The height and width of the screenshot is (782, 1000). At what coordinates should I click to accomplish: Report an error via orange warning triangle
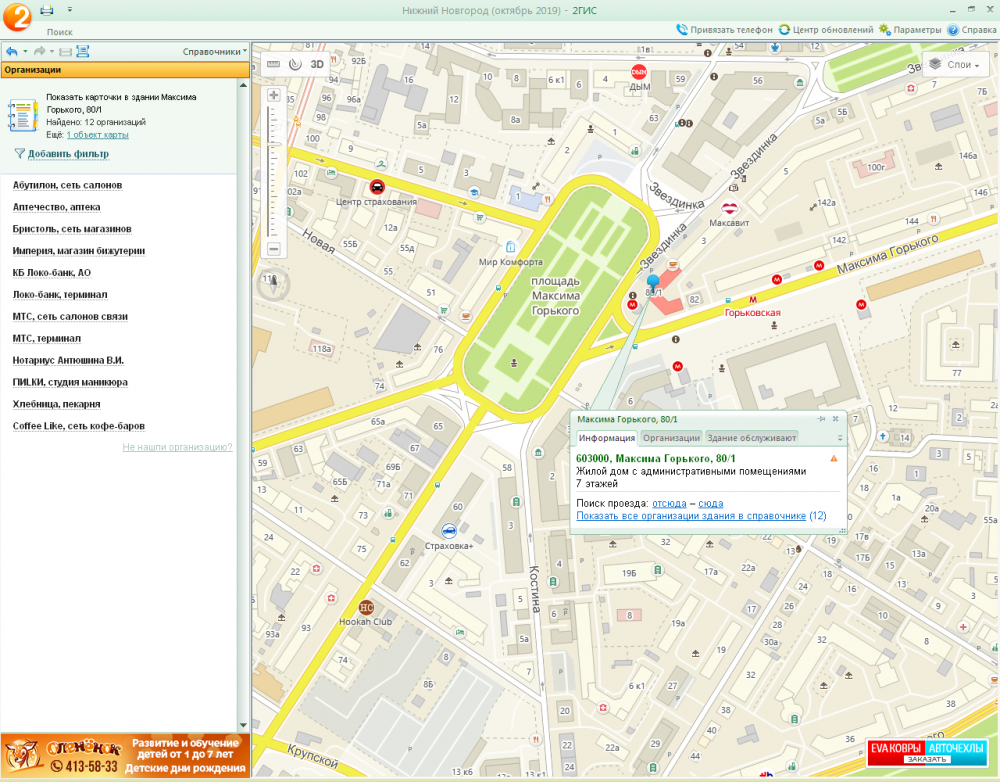coord(834,458)
